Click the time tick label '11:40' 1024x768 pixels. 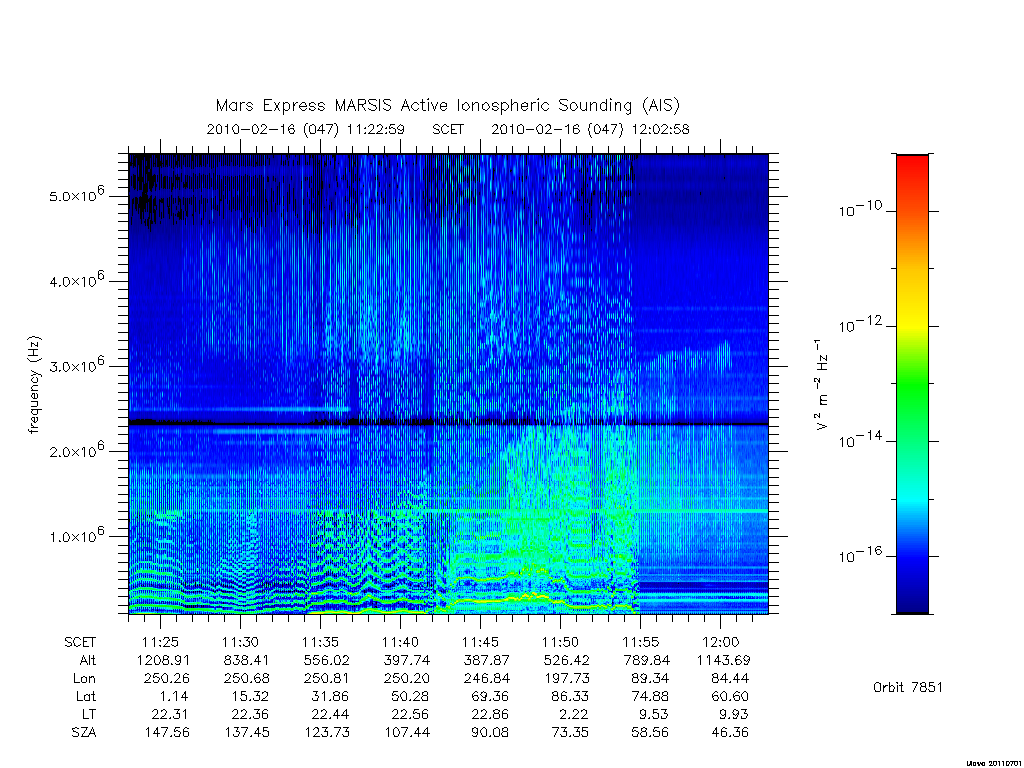(x=400, y=642)
